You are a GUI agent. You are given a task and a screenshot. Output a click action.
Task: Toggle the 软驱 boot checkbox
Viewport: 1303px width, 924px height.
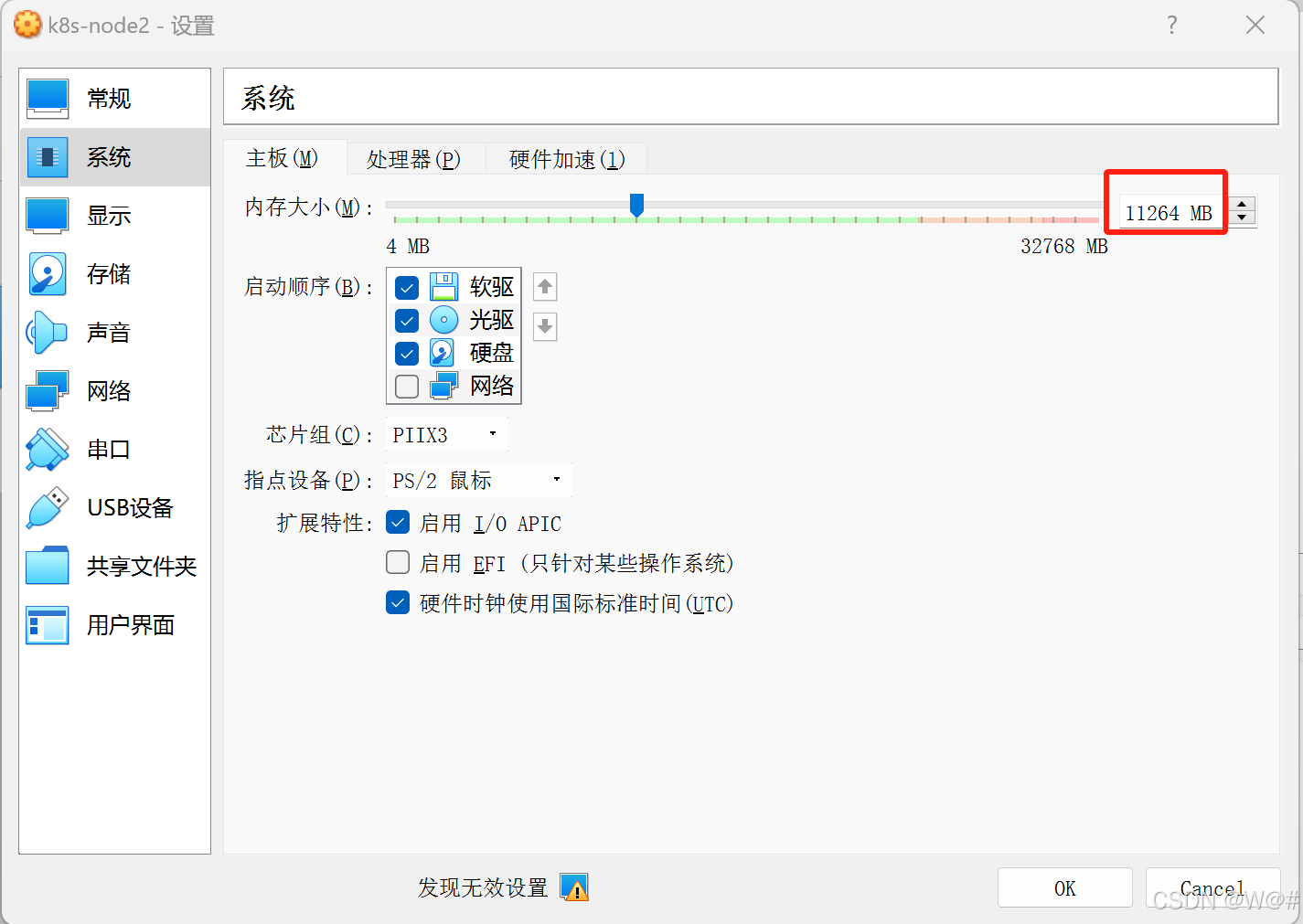pyautogui.click(x=407, y=288)
